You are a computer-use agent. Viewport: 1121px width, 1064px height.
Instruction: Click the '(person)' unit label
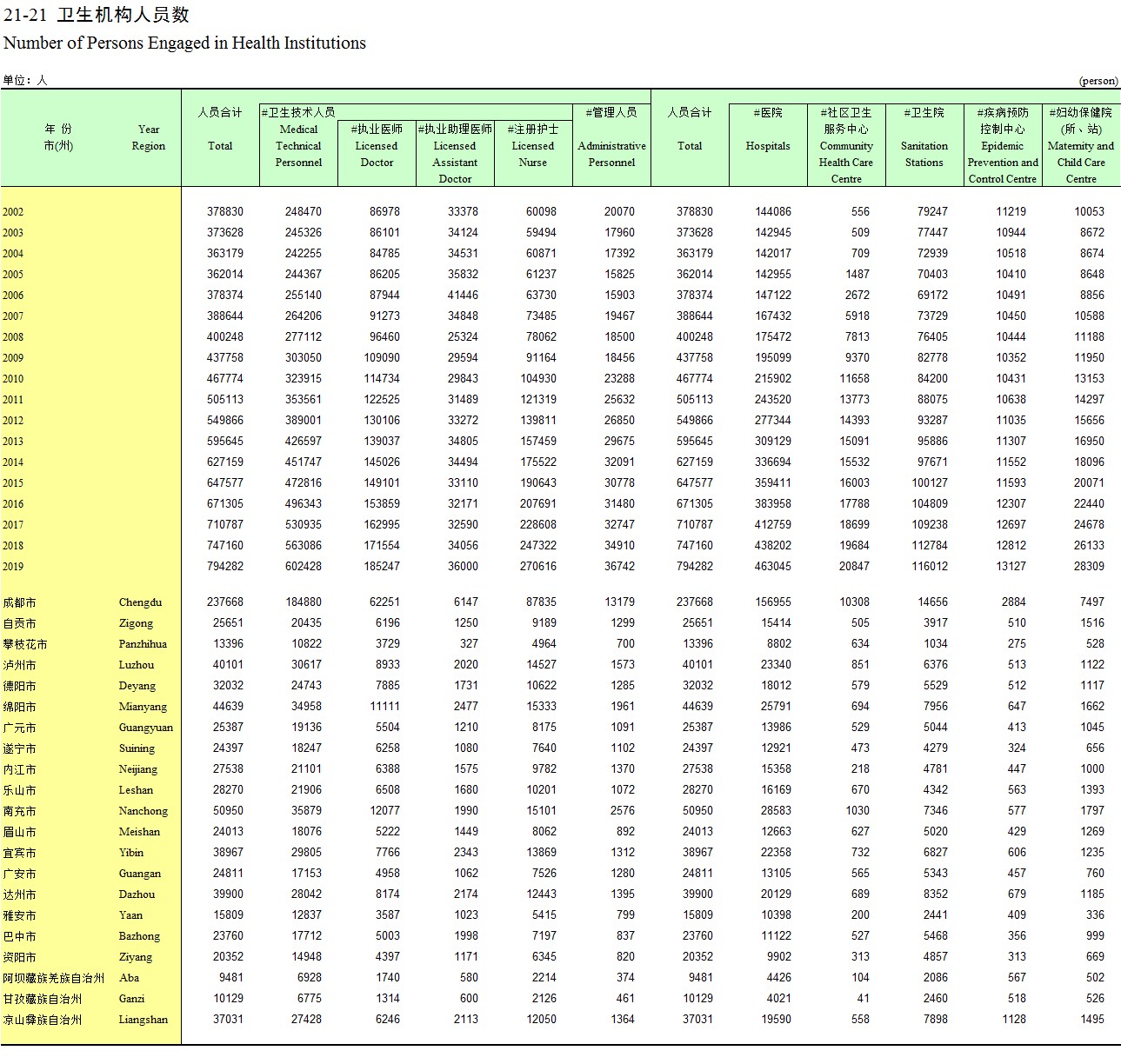coord(1098,81)
